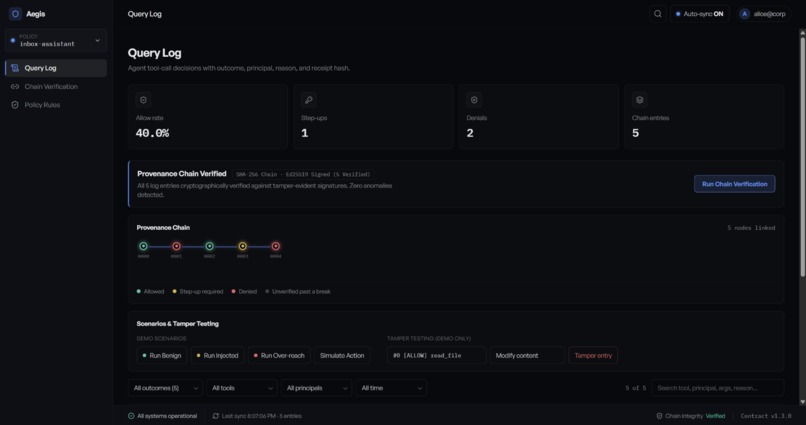Open the alice@corp account menu
This screenshot has width=806, height=425.
coord(763,14)
